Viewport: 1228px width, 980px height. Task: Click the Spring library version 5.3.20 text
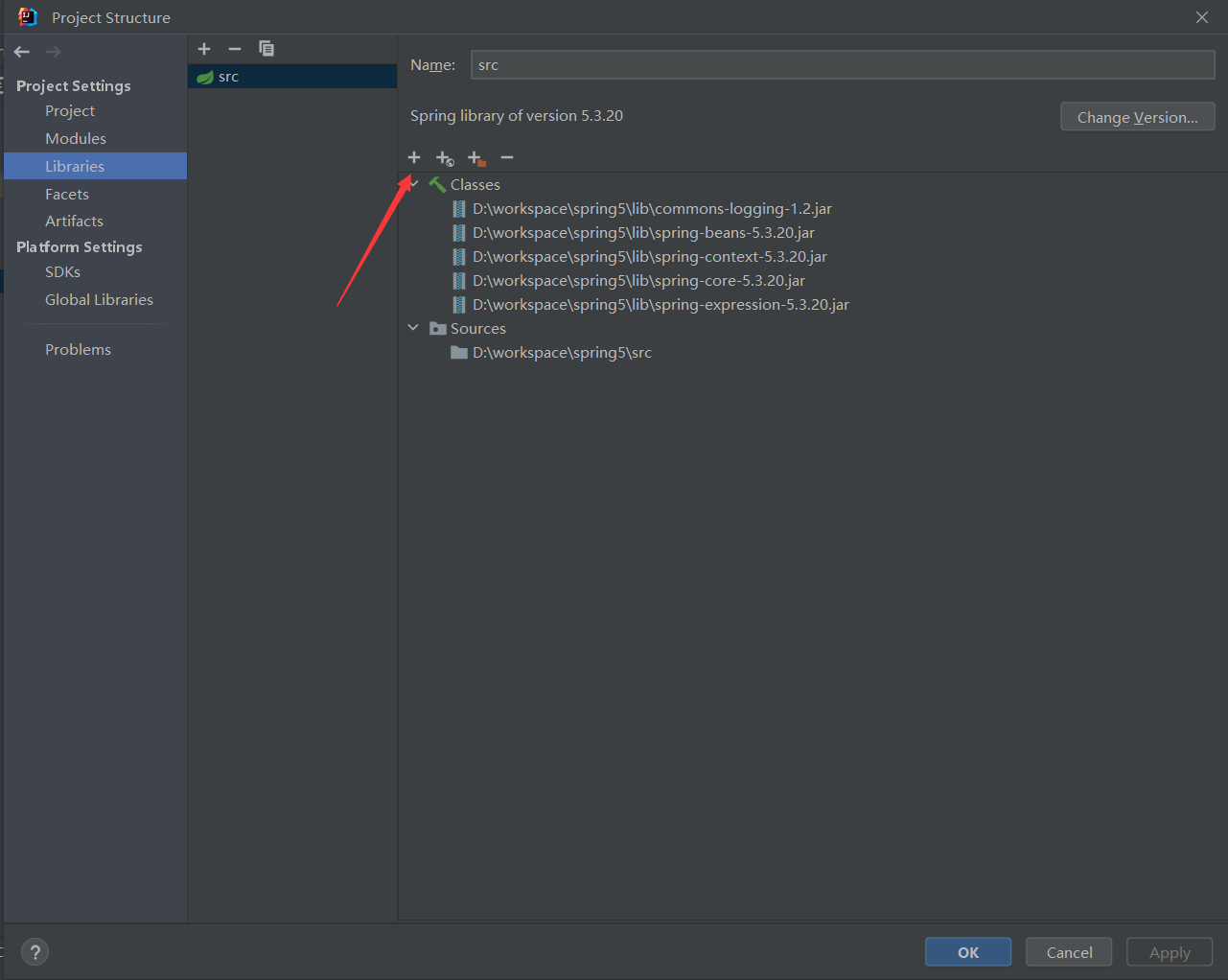tap(517, 116)
